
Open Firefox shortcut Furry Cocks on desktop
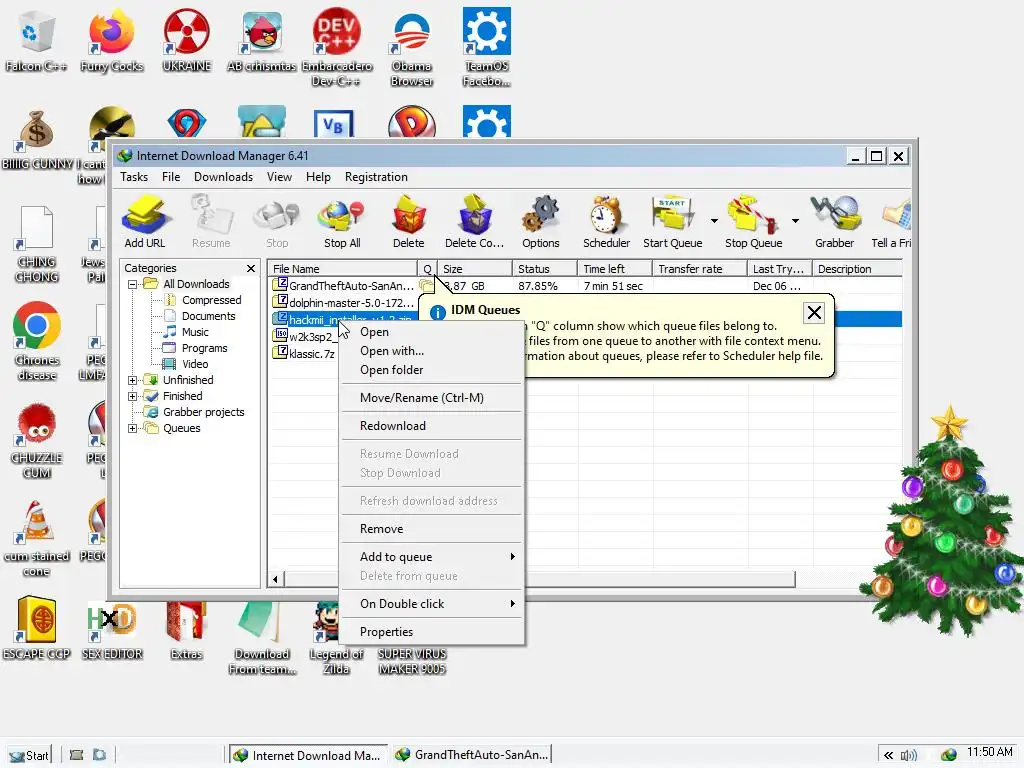(x=112, y=40)
